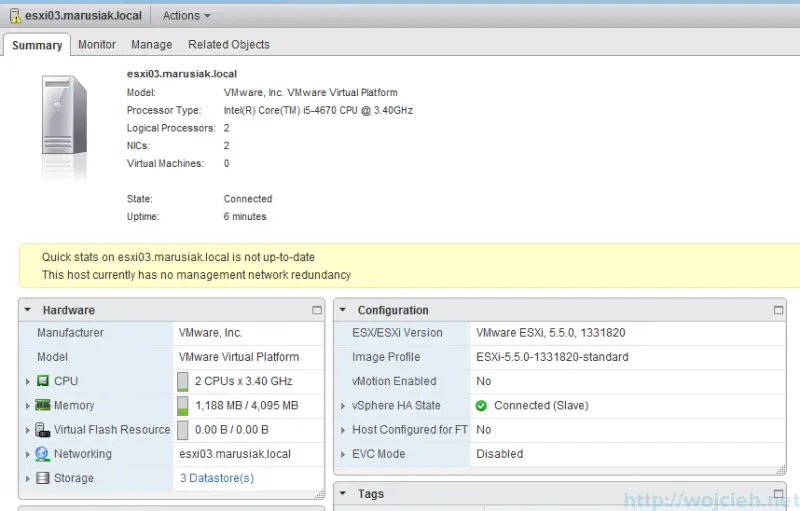
Task: Go to the Related Objects tab
Action: 229,44
